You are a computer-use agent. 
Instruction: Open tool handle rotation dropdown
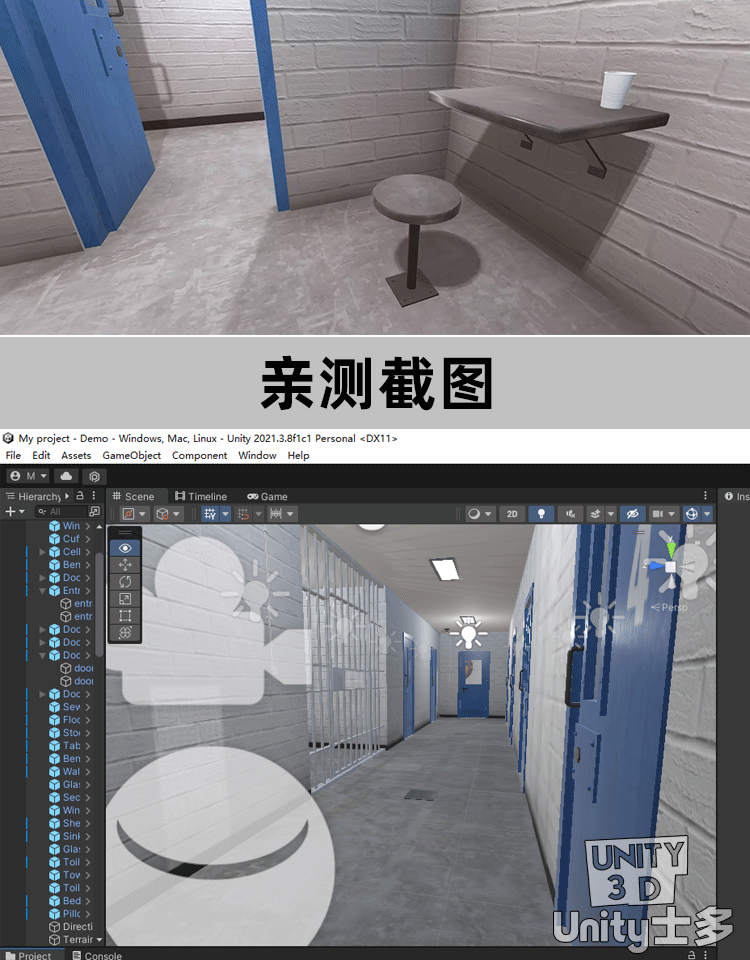pyautogui.click(x=168, y=514)
